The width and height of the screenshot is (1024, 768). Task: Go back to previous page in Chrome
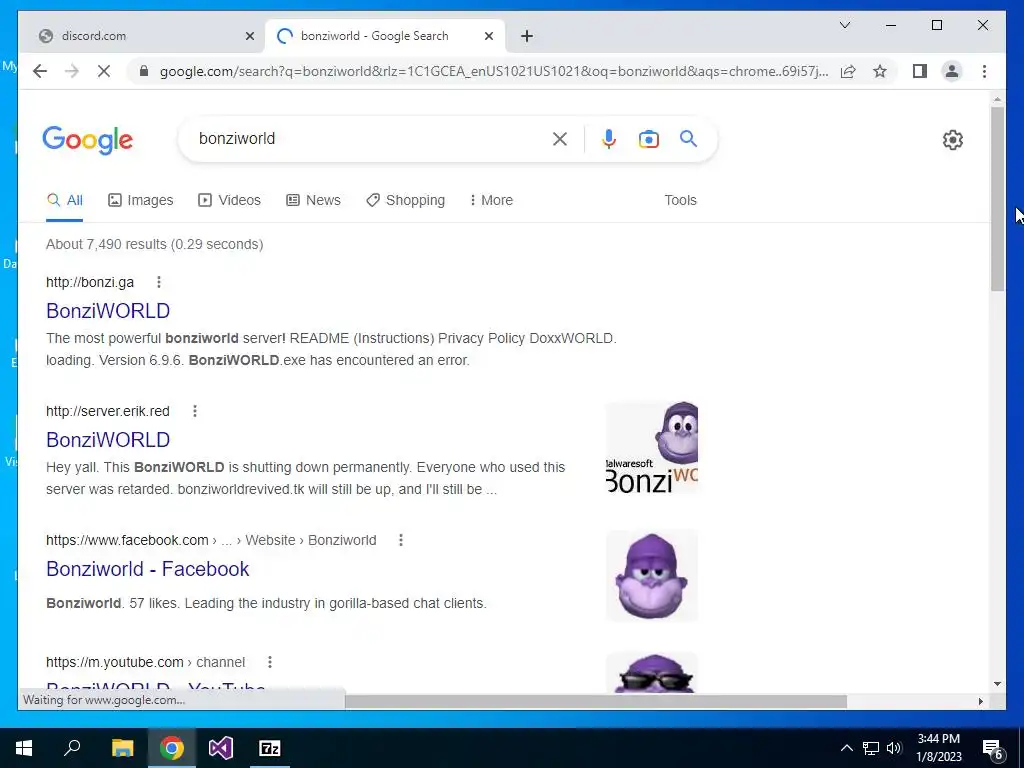point(40,71)
